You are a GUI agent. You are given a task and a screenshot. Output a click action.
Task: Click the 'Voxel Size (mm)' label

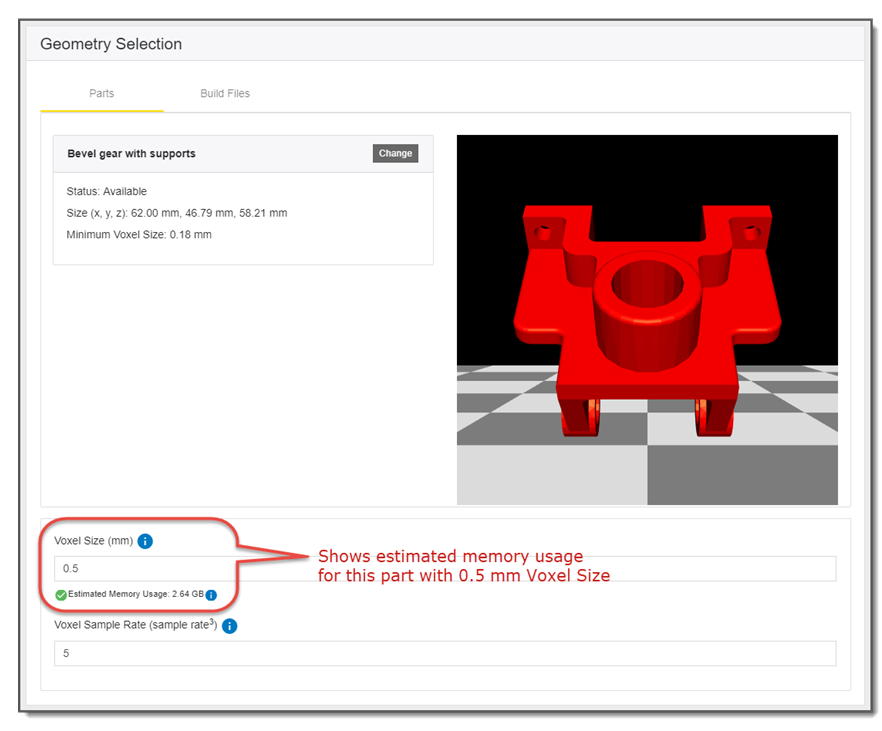click(93, 540)
